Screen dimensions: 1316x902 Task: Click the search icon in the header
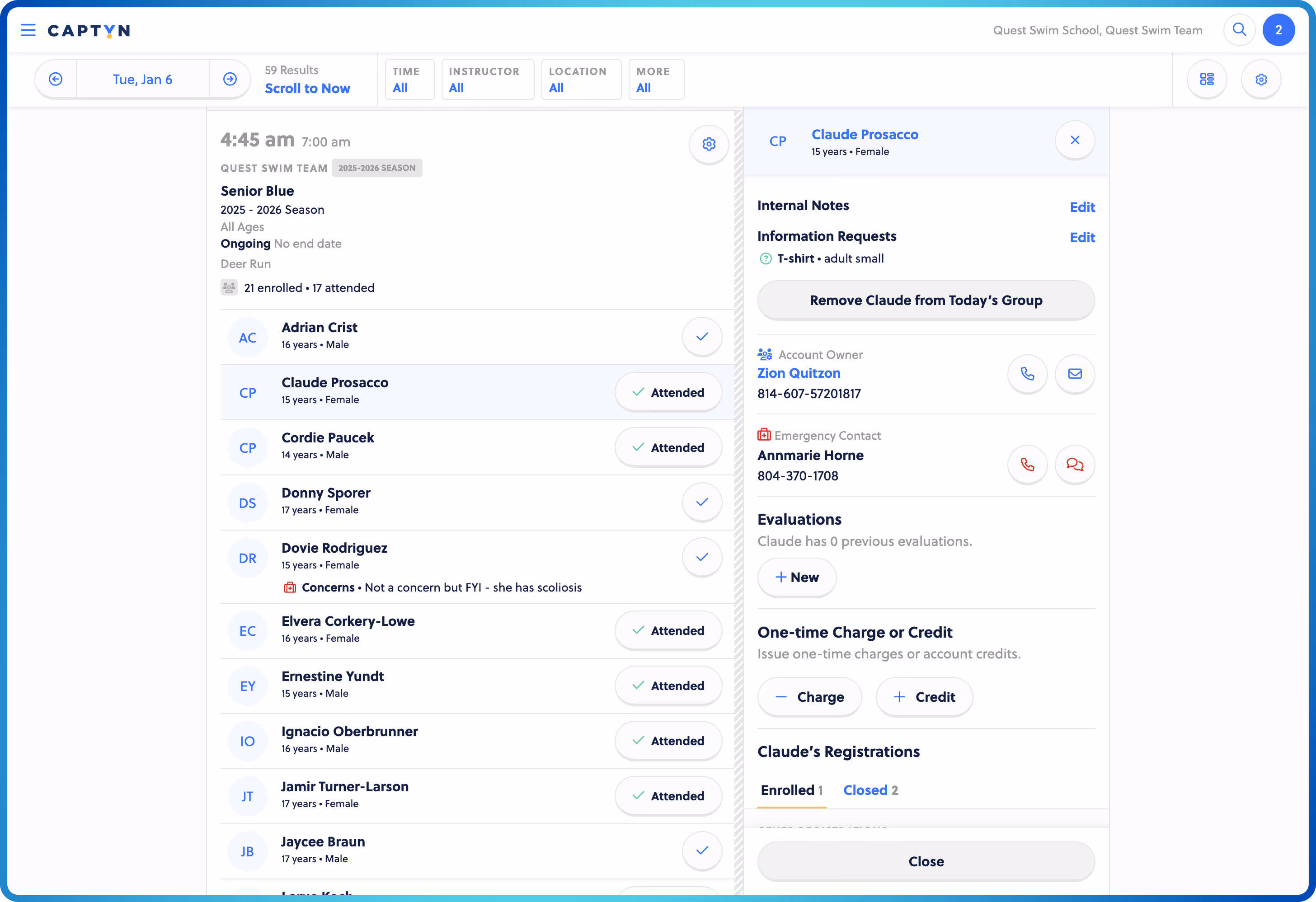(1239, 30)
